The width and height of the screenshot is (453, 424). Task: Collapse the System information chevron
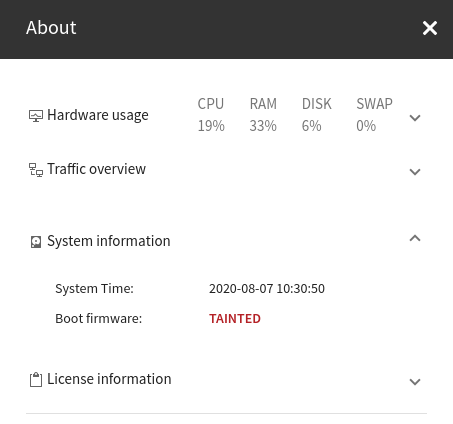coord(415,238)
